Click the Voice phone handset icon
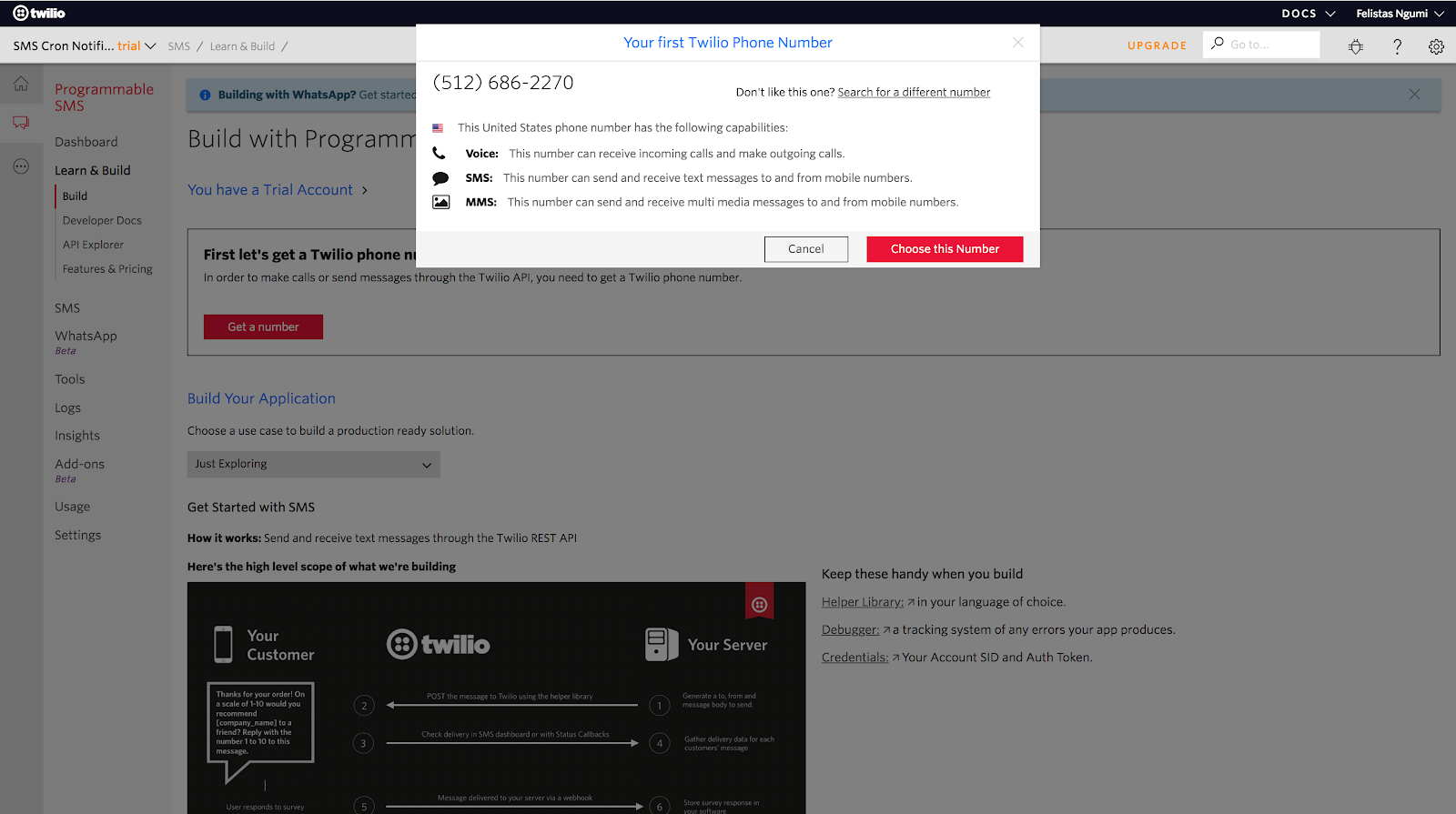 439,153
